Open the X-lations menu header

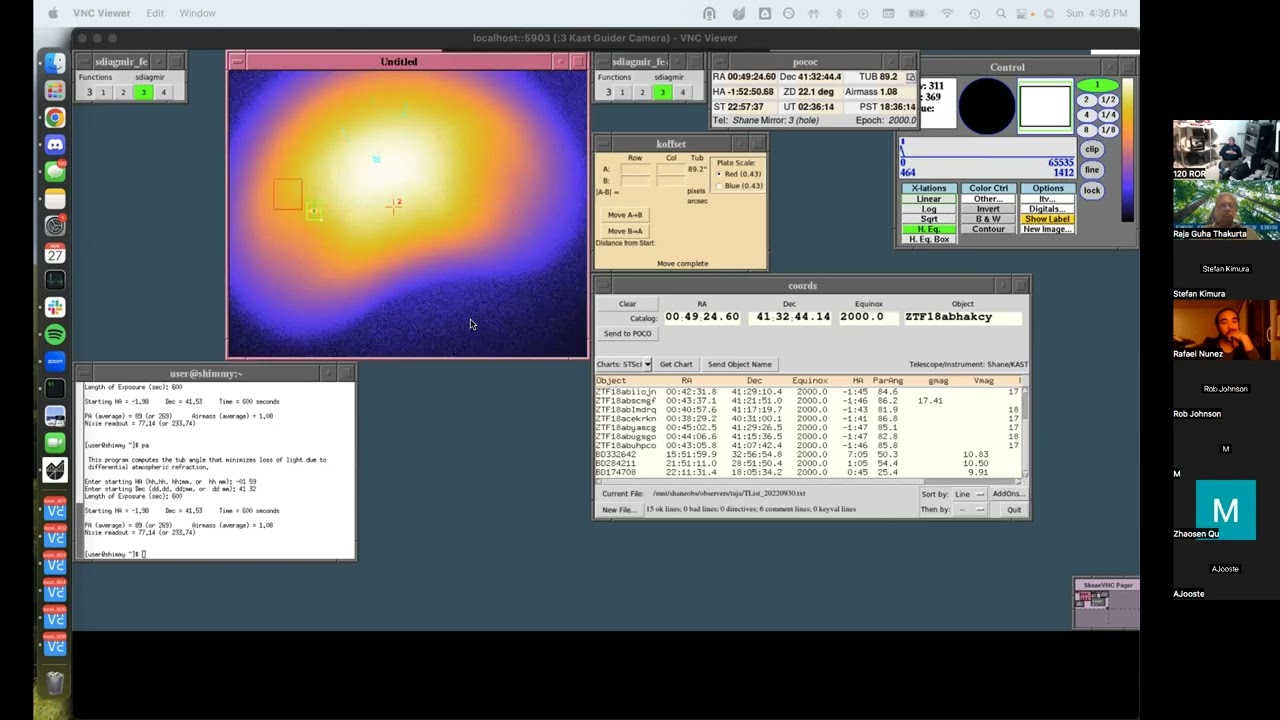coord(929,188)
